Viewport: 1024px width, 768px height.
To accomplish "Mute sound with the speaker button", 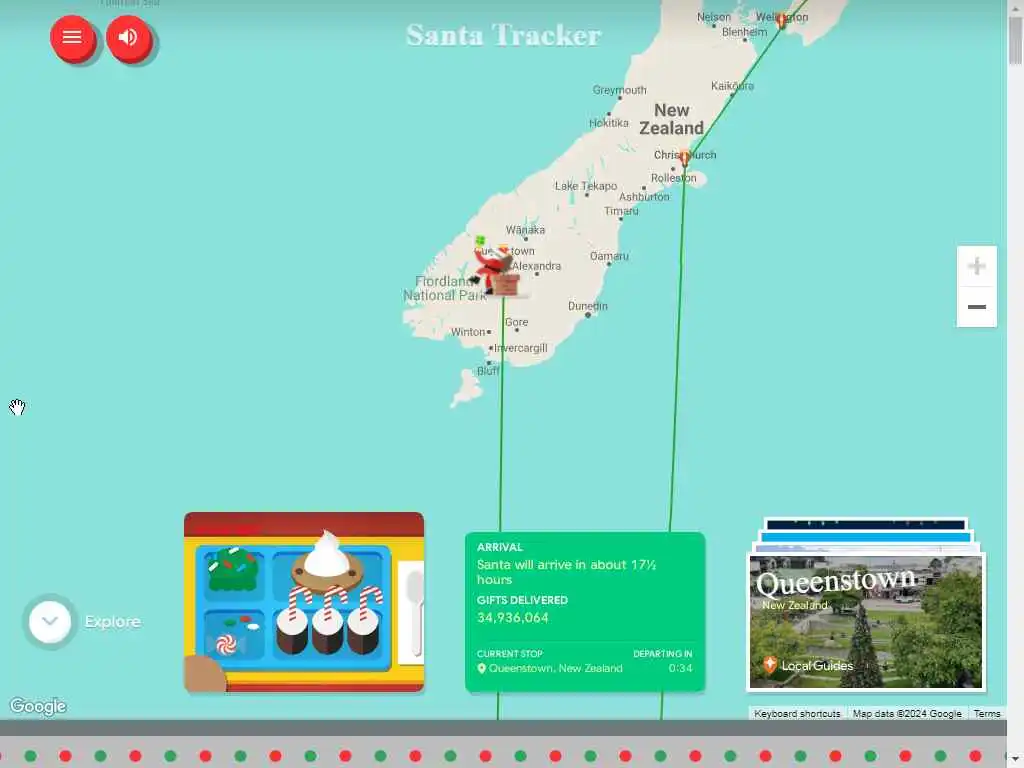I will click(128, 38).
